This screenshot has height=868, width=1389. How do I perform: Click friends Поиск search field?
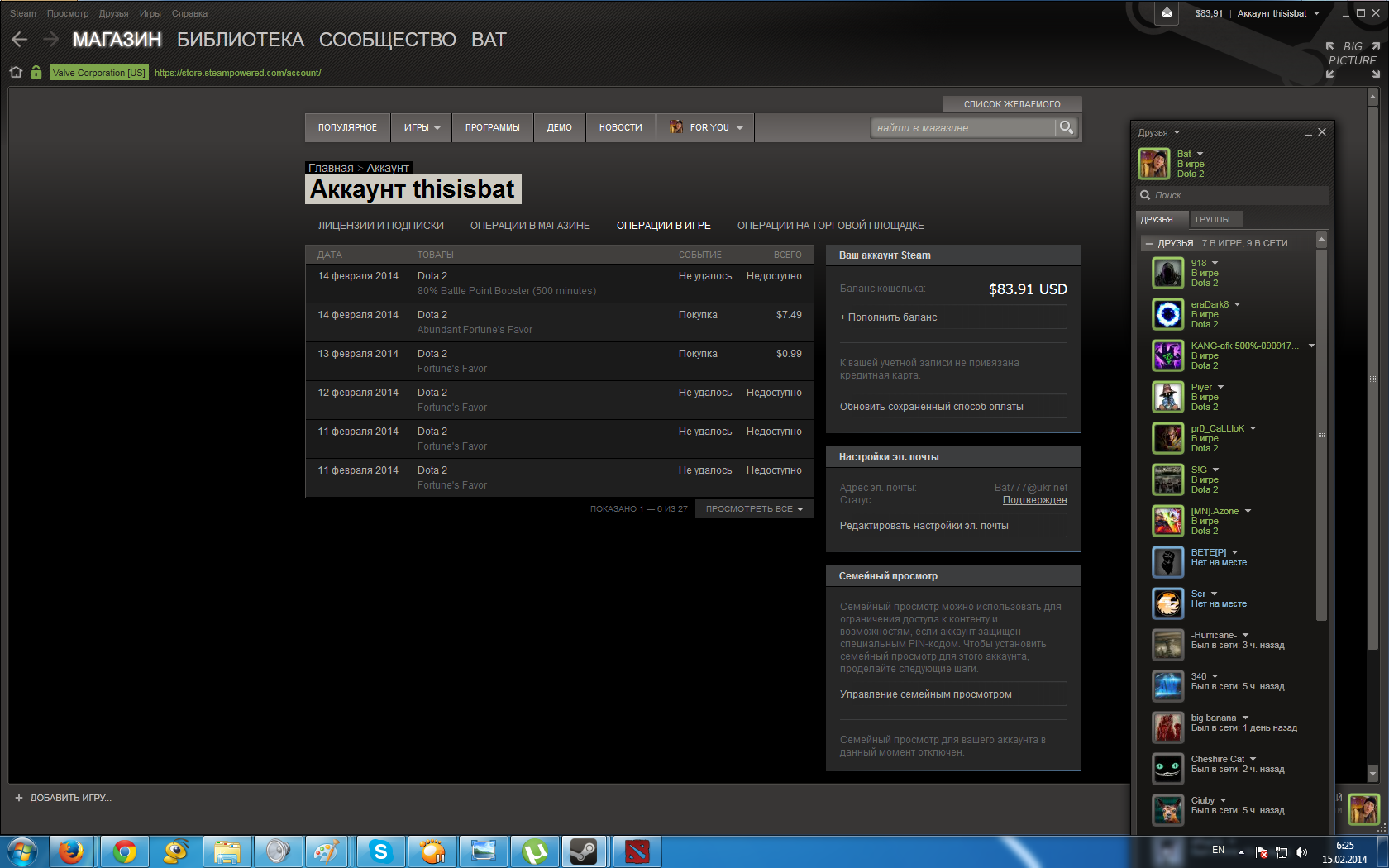coord(1233,195)
